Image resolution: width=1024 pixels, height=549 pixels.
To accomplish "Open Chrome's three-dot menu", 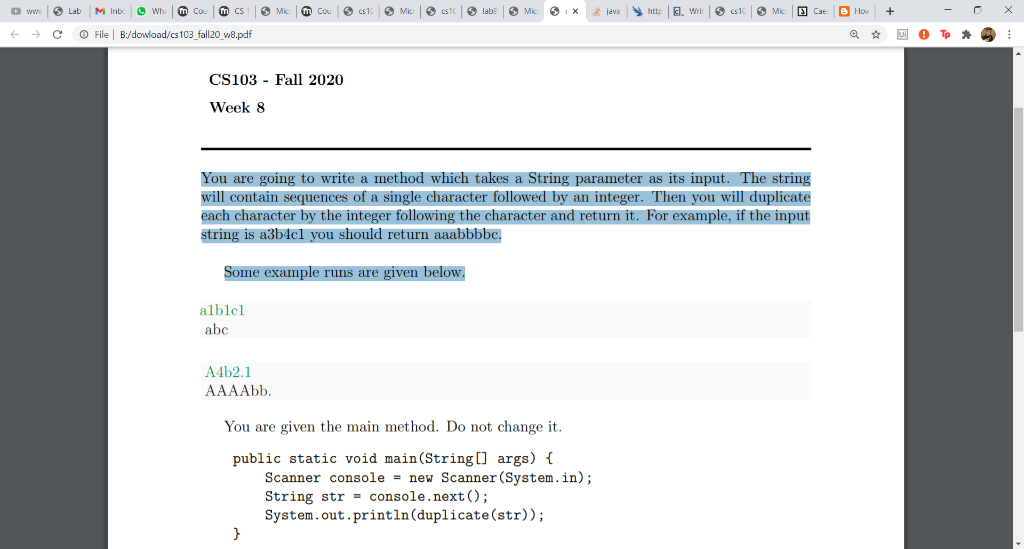I will [1009, 35].
